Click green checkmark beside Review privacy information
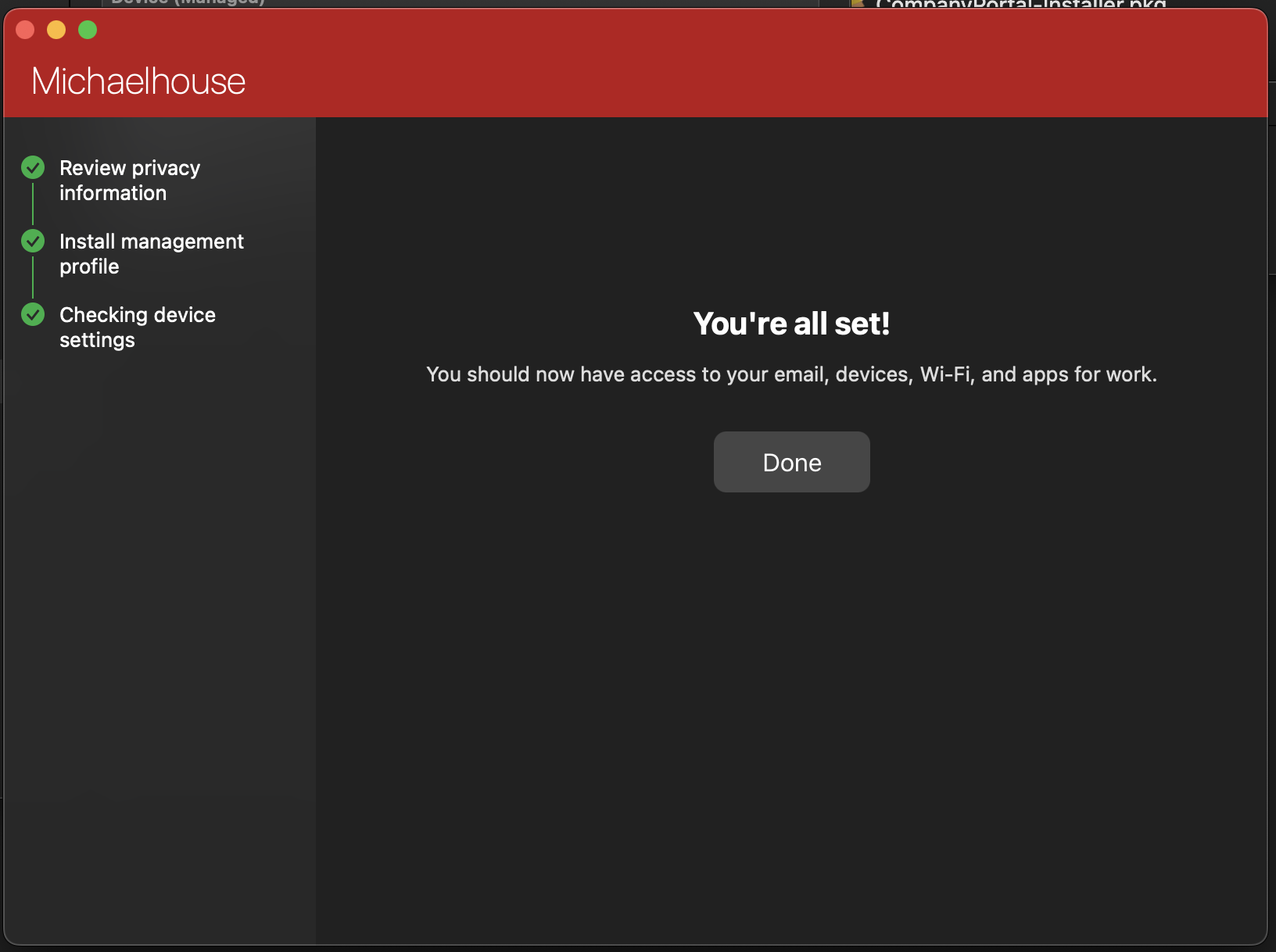1276x952 pixels. [33, 167]
